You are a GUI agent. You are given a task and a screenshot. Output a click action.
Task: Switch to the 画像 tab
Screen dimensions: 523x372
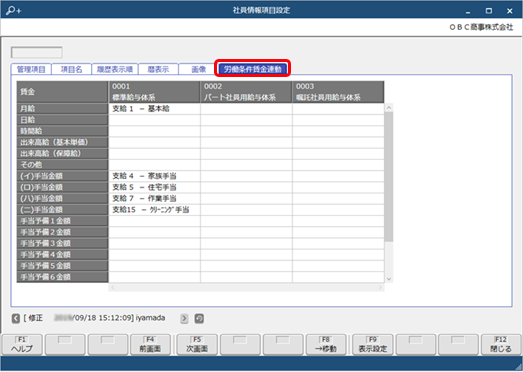point(198,69)
